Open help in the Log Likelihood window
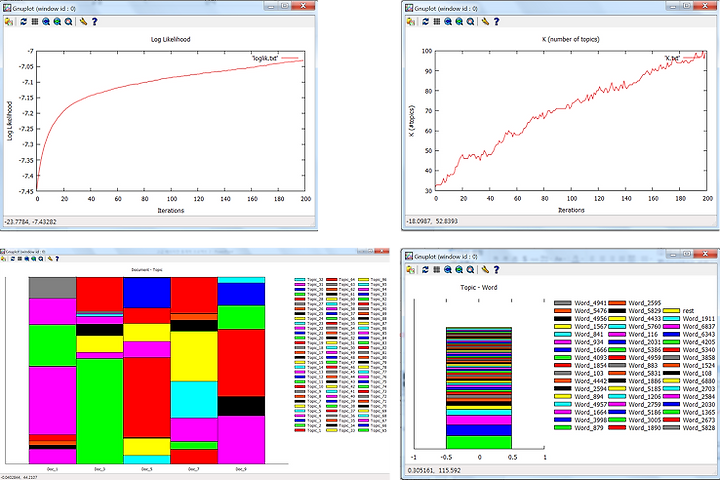 (x=95, y=22)
